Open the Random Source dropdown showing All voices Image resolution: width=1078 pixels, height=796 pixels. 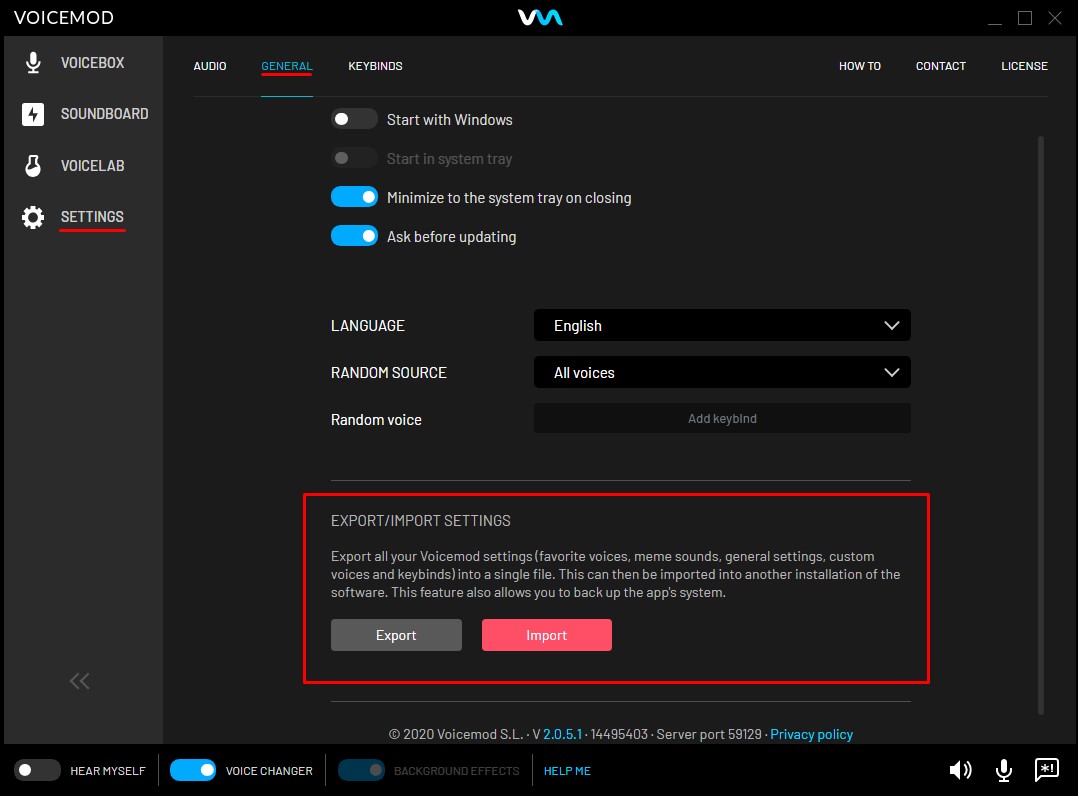coord(722,372)
